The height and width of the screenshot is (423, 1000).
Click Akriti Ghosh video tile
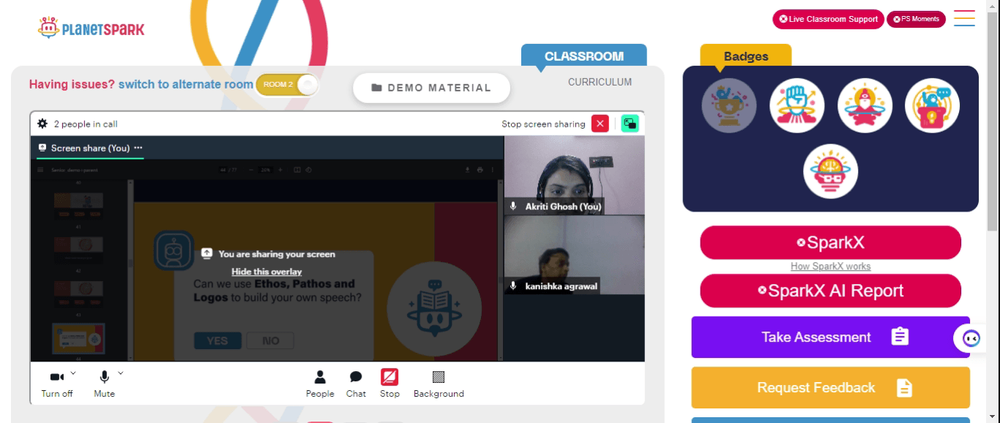[574, 175]
